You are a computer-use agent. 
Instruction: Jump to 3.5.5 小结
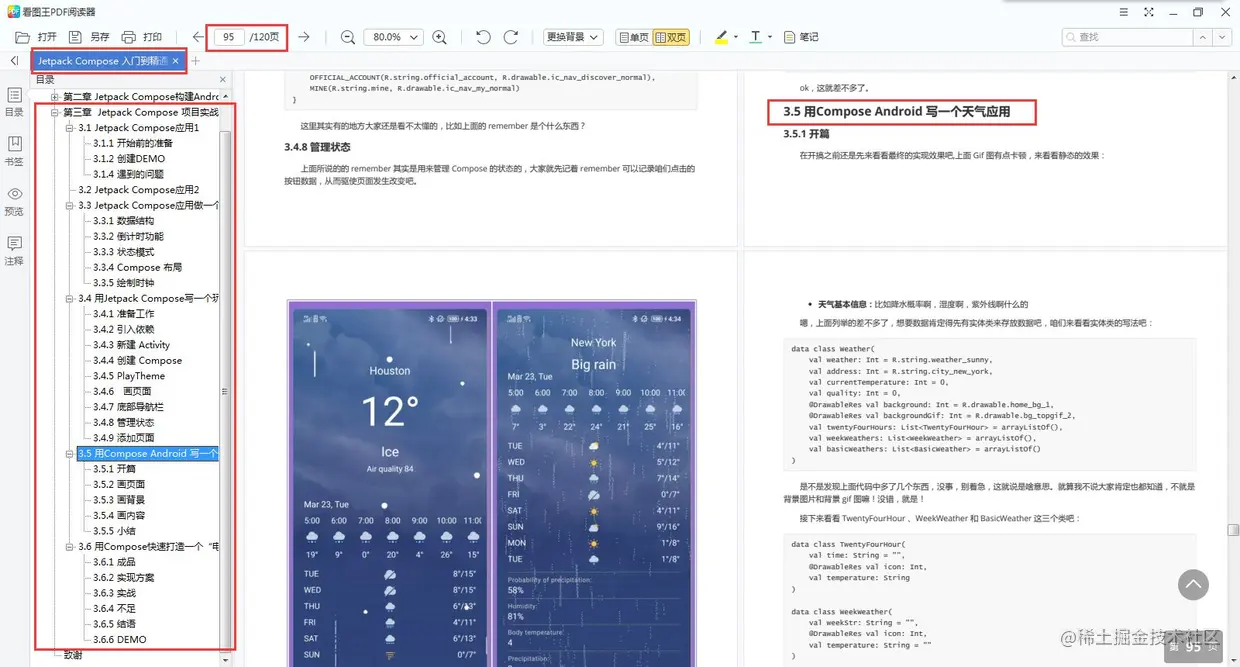click(x=114, y=531)
